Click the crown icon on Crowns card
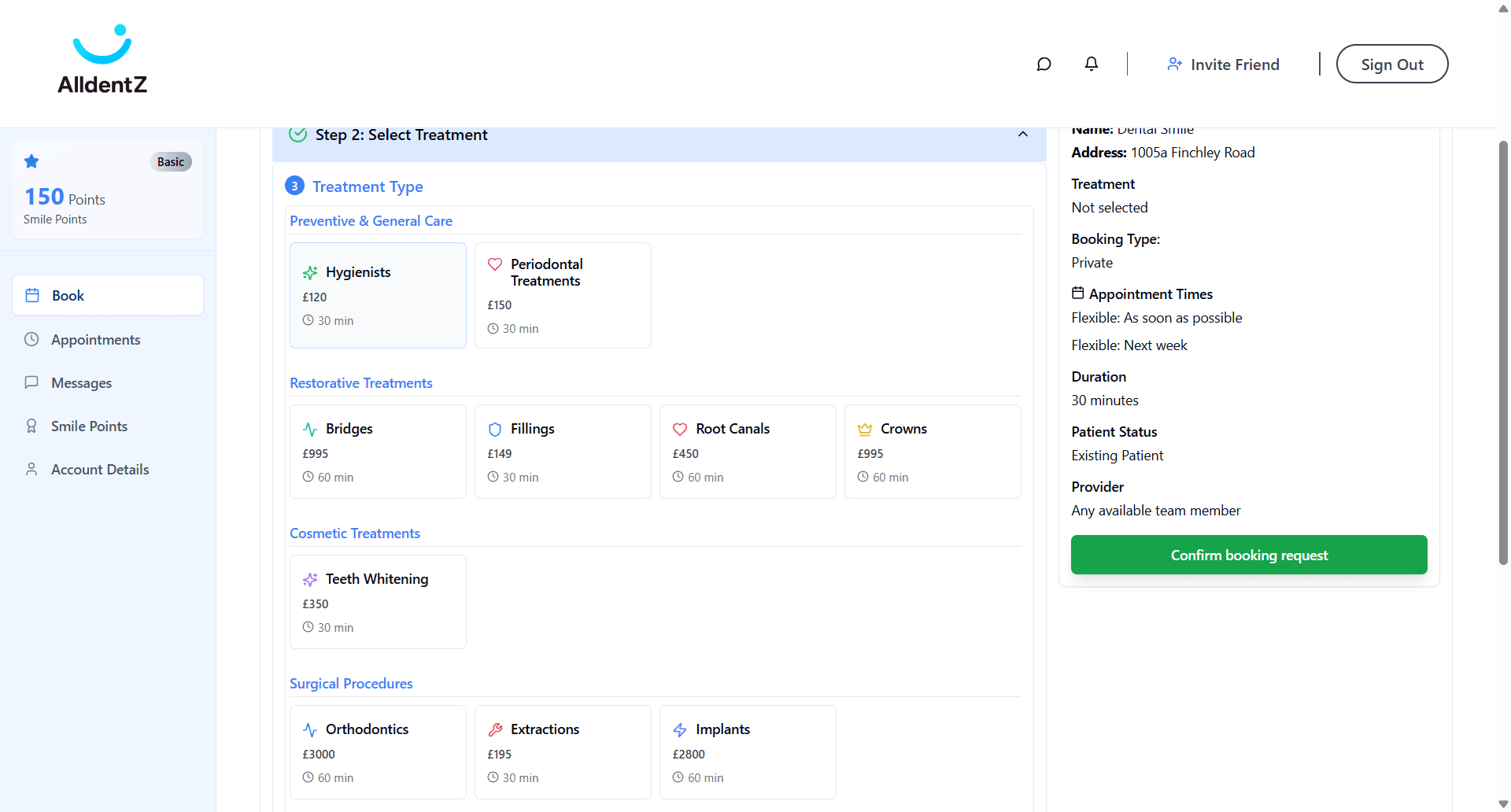 865,429
